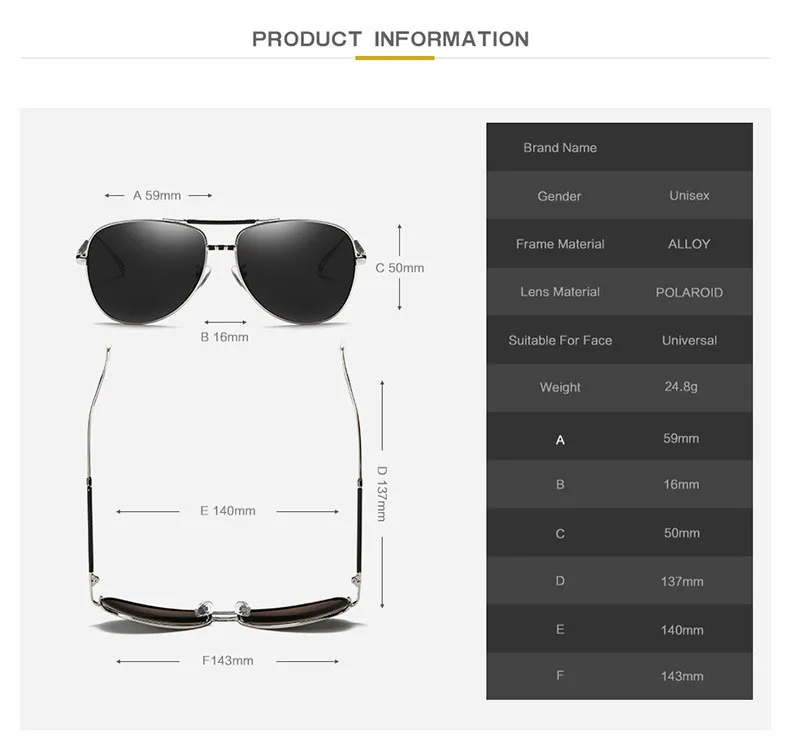Click the Brand Name table row
This screenshot has width=790, height=741.
(619, 147)
